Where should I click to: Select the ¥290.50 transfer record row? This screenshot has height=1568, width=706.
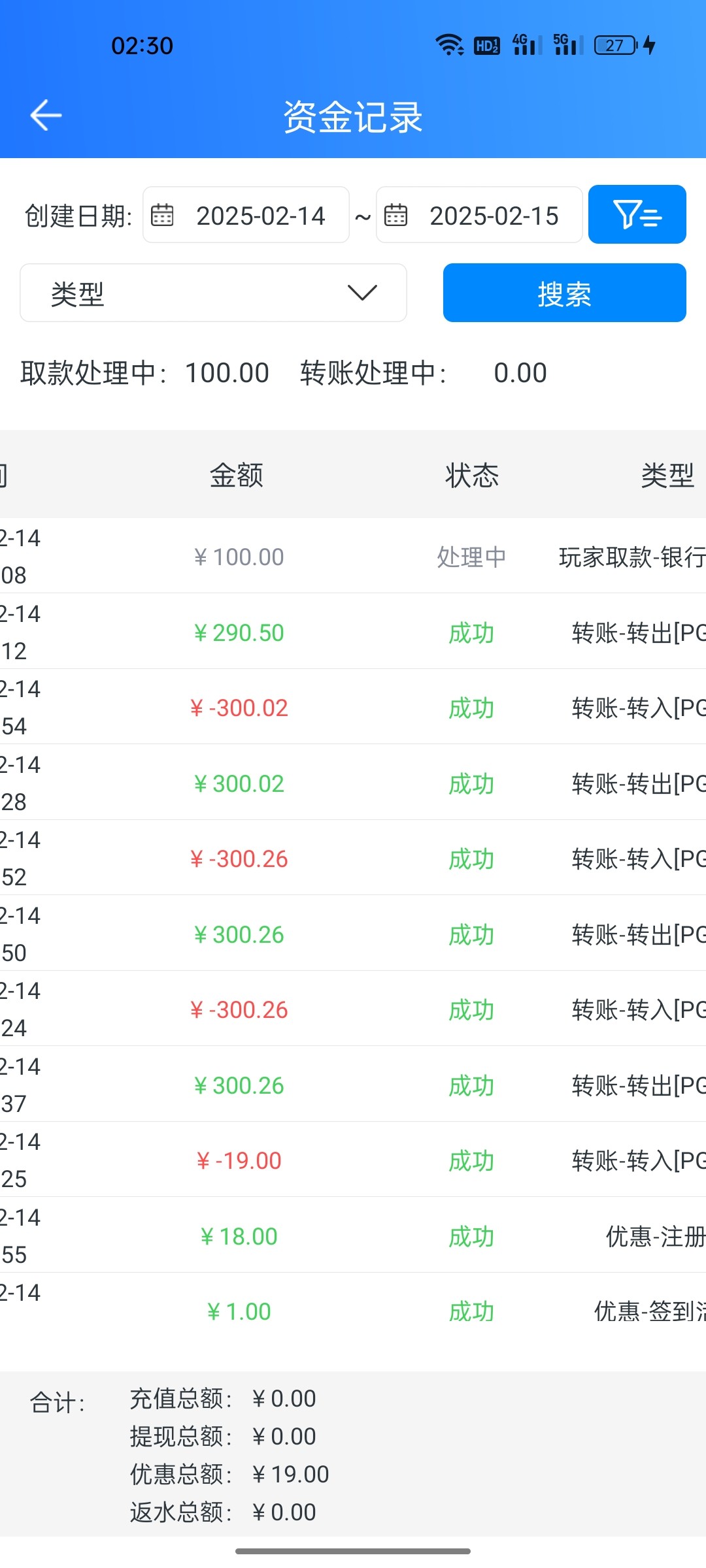click(353, 632)
